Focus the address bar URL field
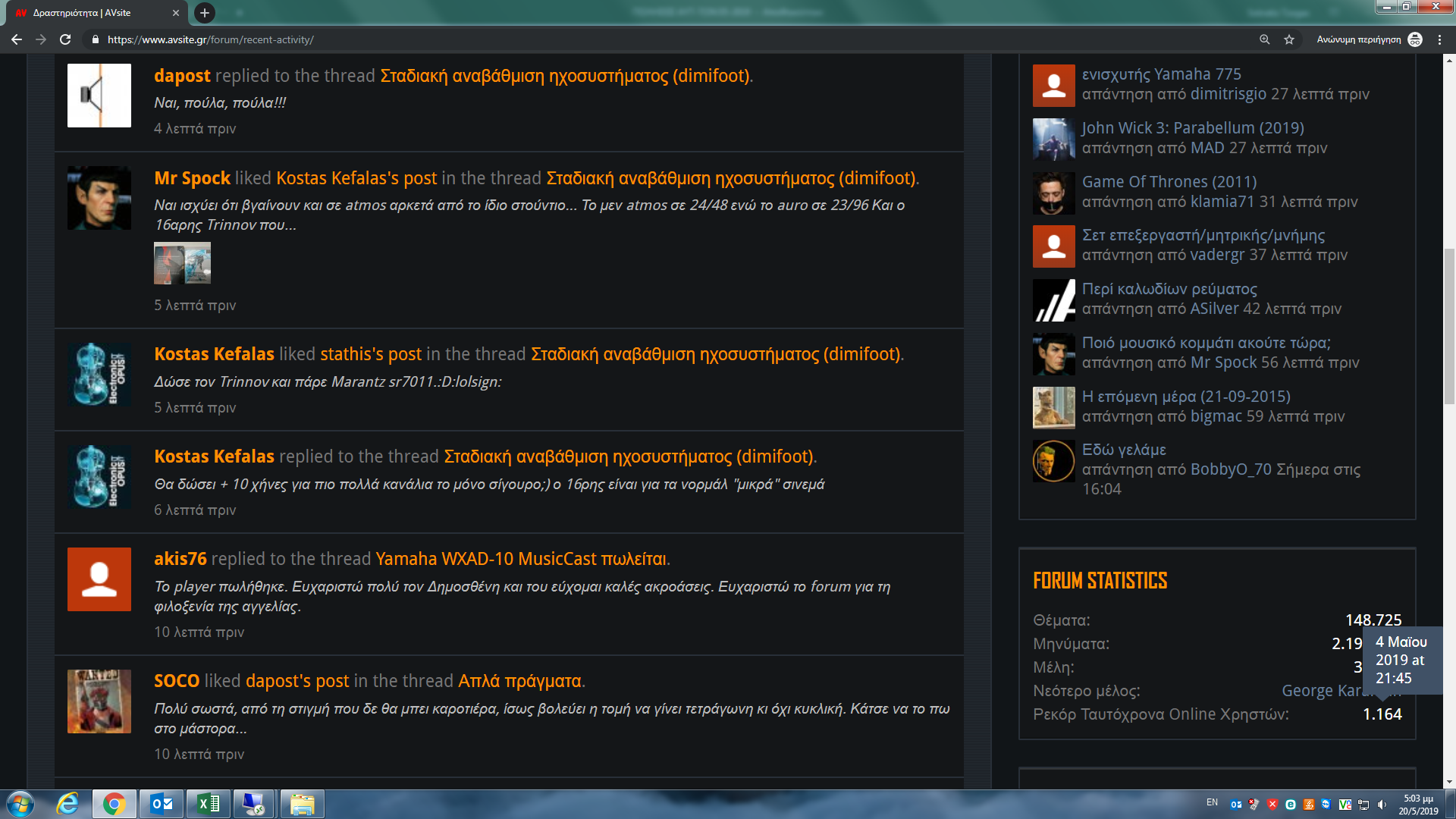1456x819 pixels. [x=667, y=39]
